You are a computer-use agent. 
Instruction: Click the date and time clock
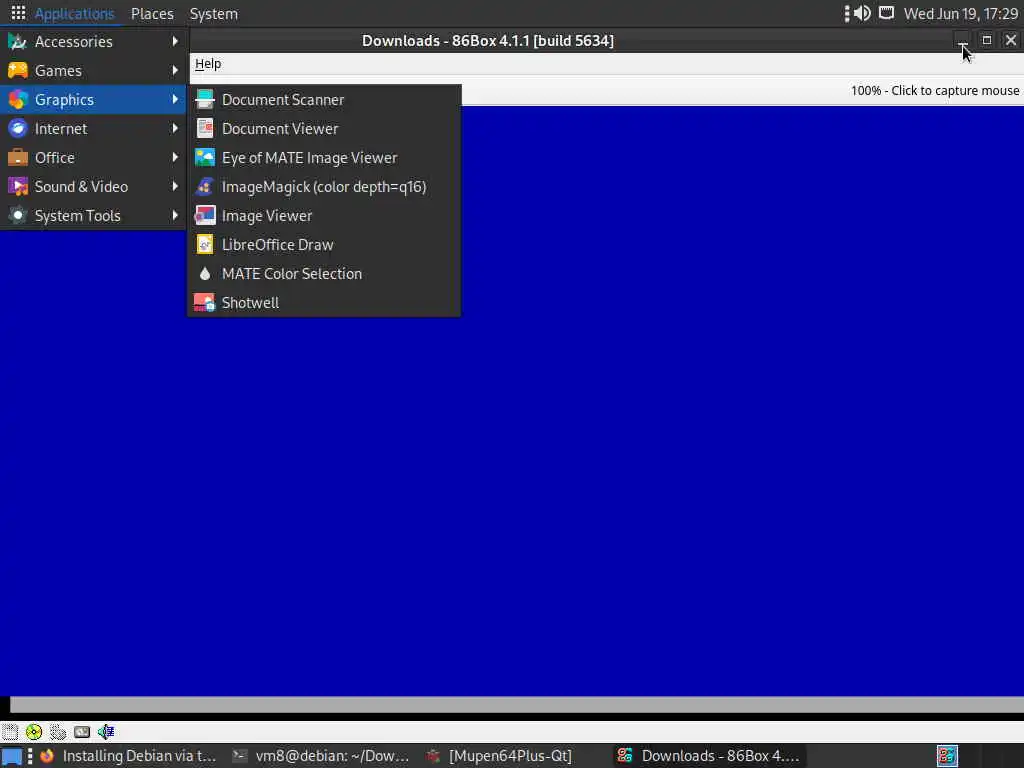tap(961, 14)
